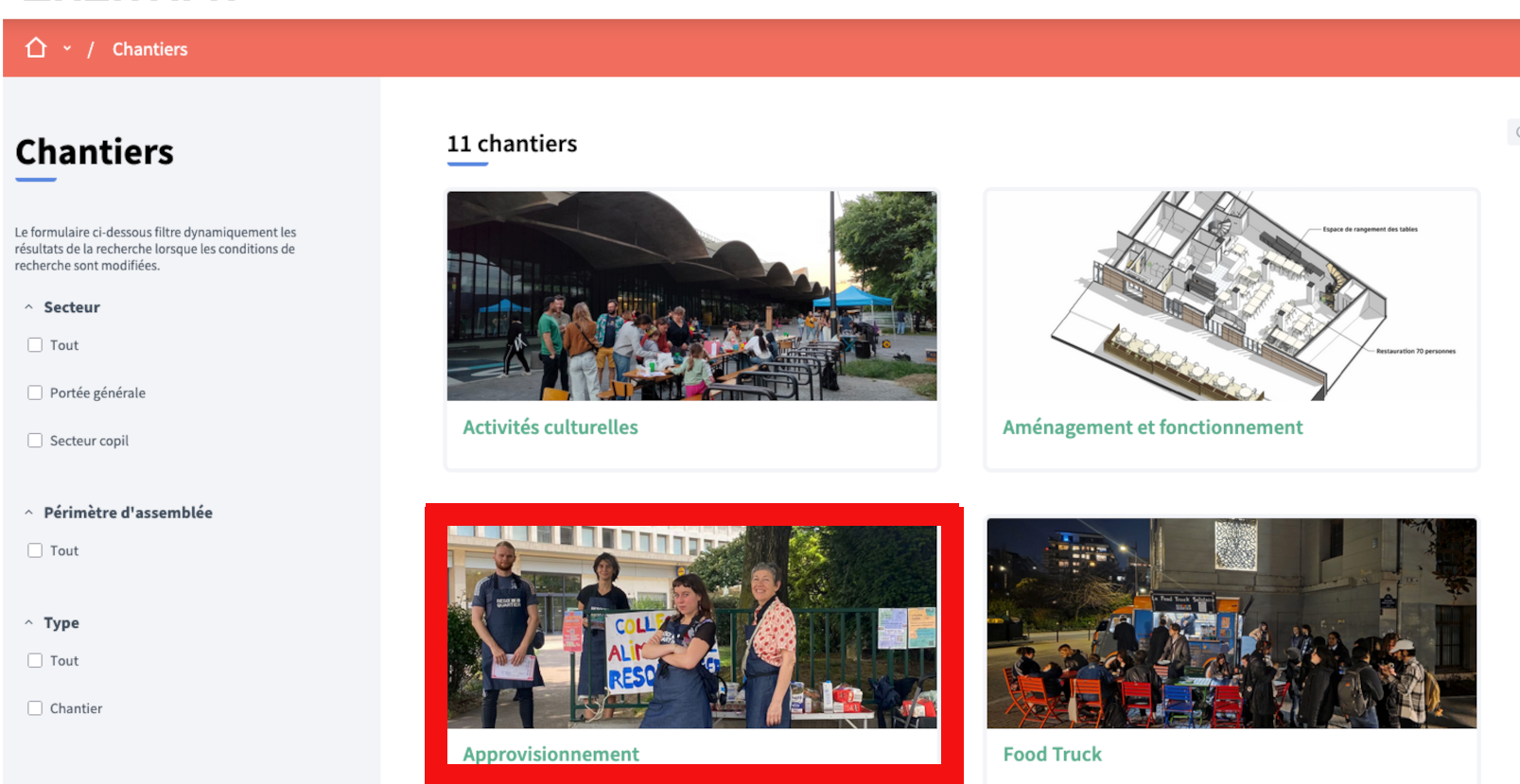Check the Tout box under Secteur
The width and height of the screenshot is (1520, 784).
(35, 345)
